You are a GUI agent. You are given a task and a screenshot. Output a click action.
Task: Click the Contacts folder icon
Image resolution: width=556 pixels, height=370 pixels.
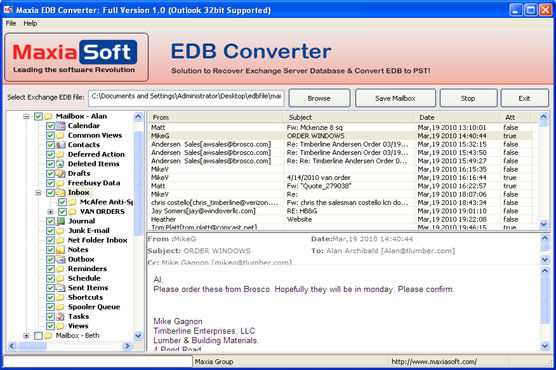click(x=61, y=145)
